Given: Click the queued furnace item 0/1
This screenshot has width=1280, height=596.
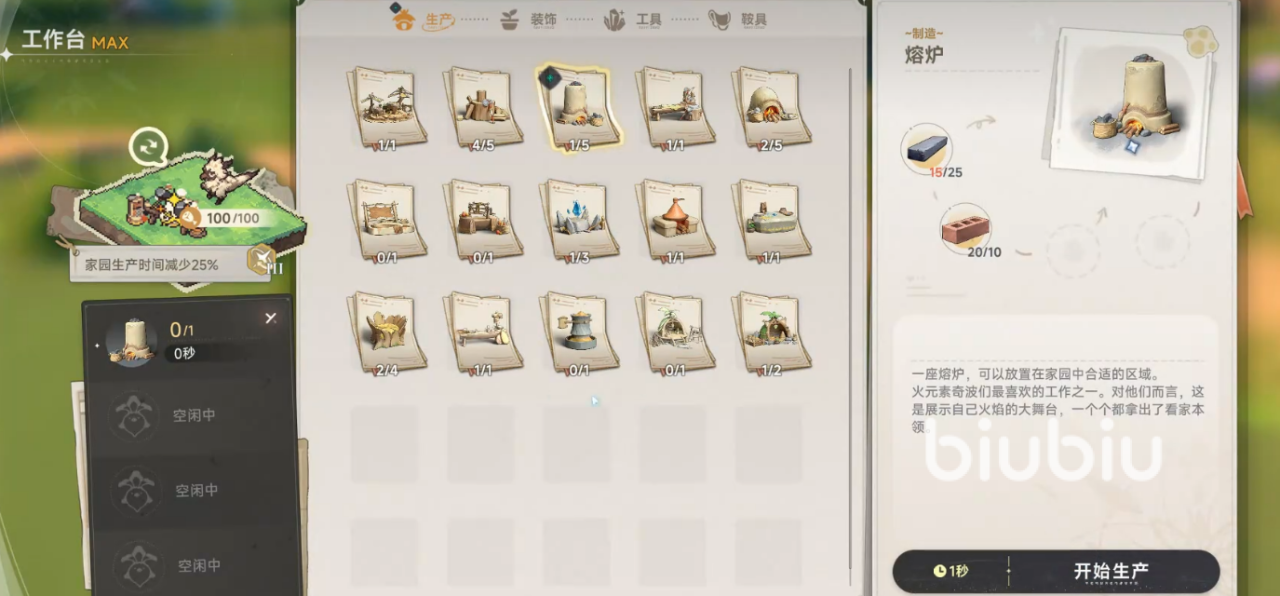Looking at the screenshot, I should click(x=190, y=339).
